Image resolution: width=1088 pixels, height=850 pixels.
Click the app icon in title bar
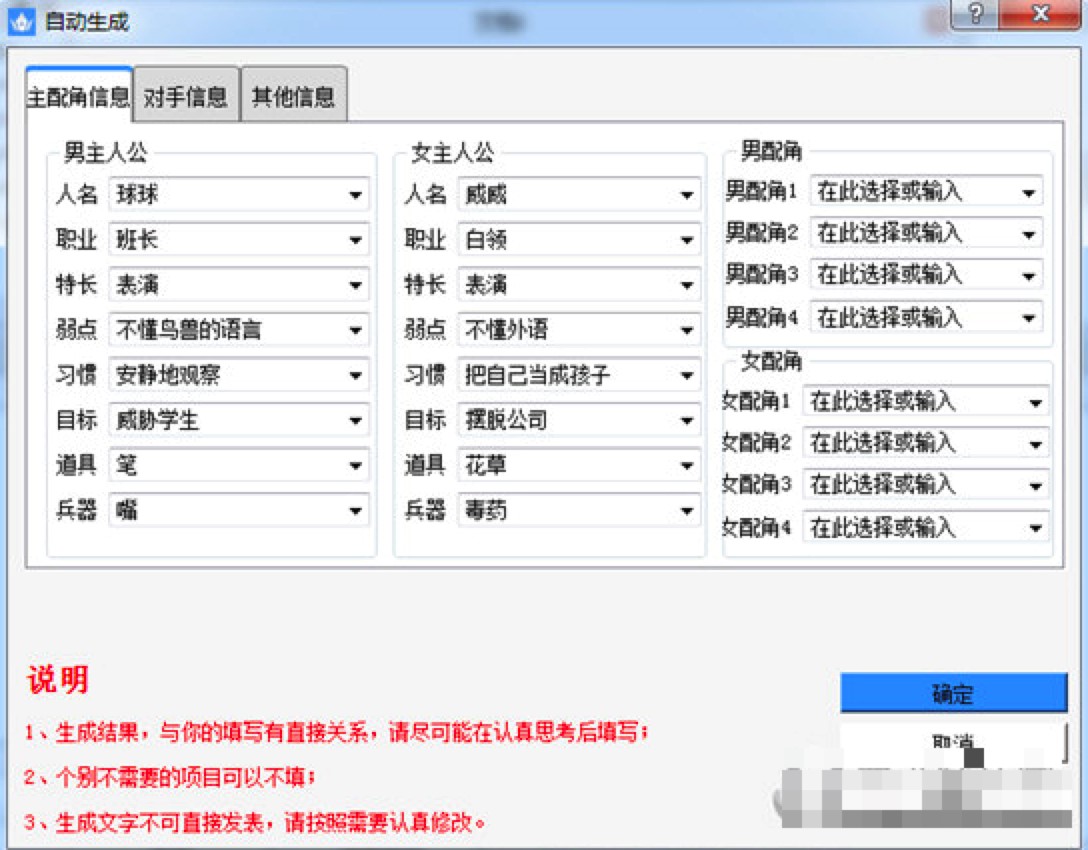click(x=21, y=22)
